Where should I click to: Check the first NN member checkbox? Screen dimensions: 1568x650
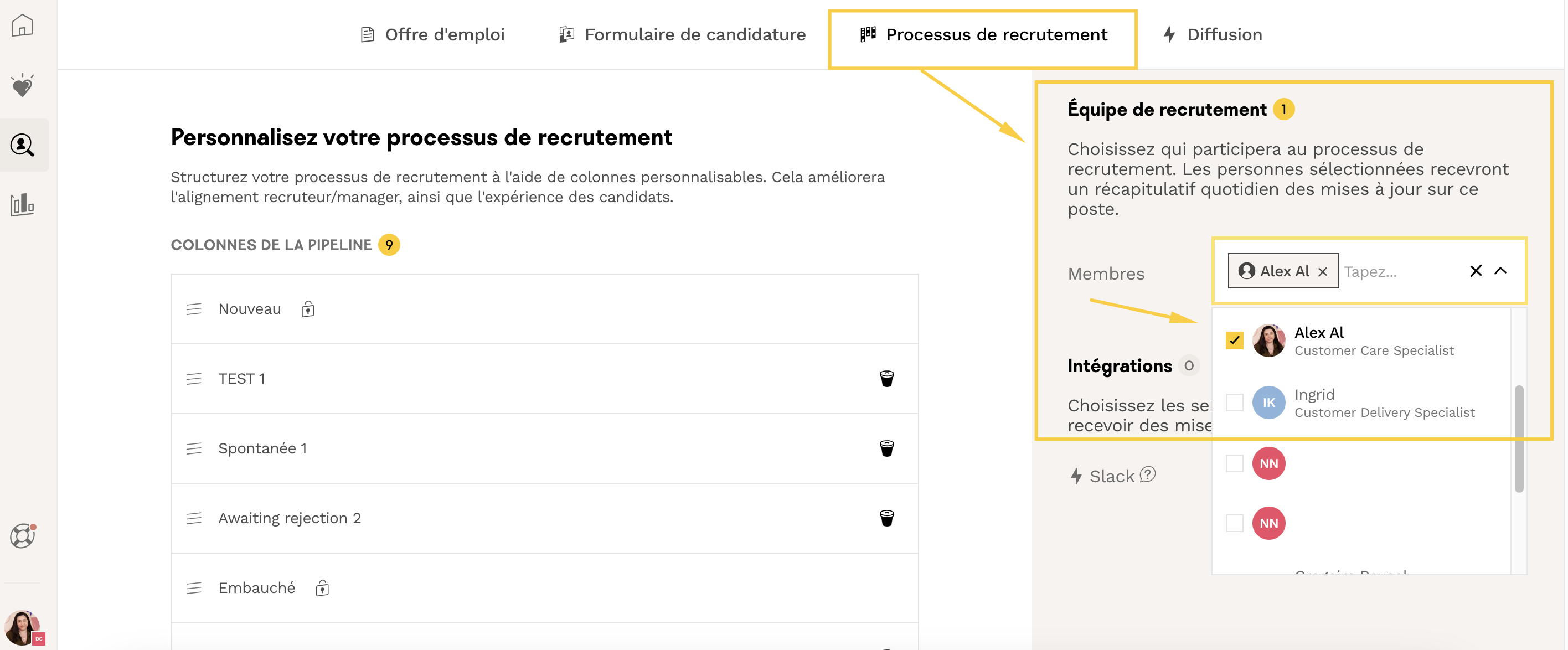coord(1234,463)
